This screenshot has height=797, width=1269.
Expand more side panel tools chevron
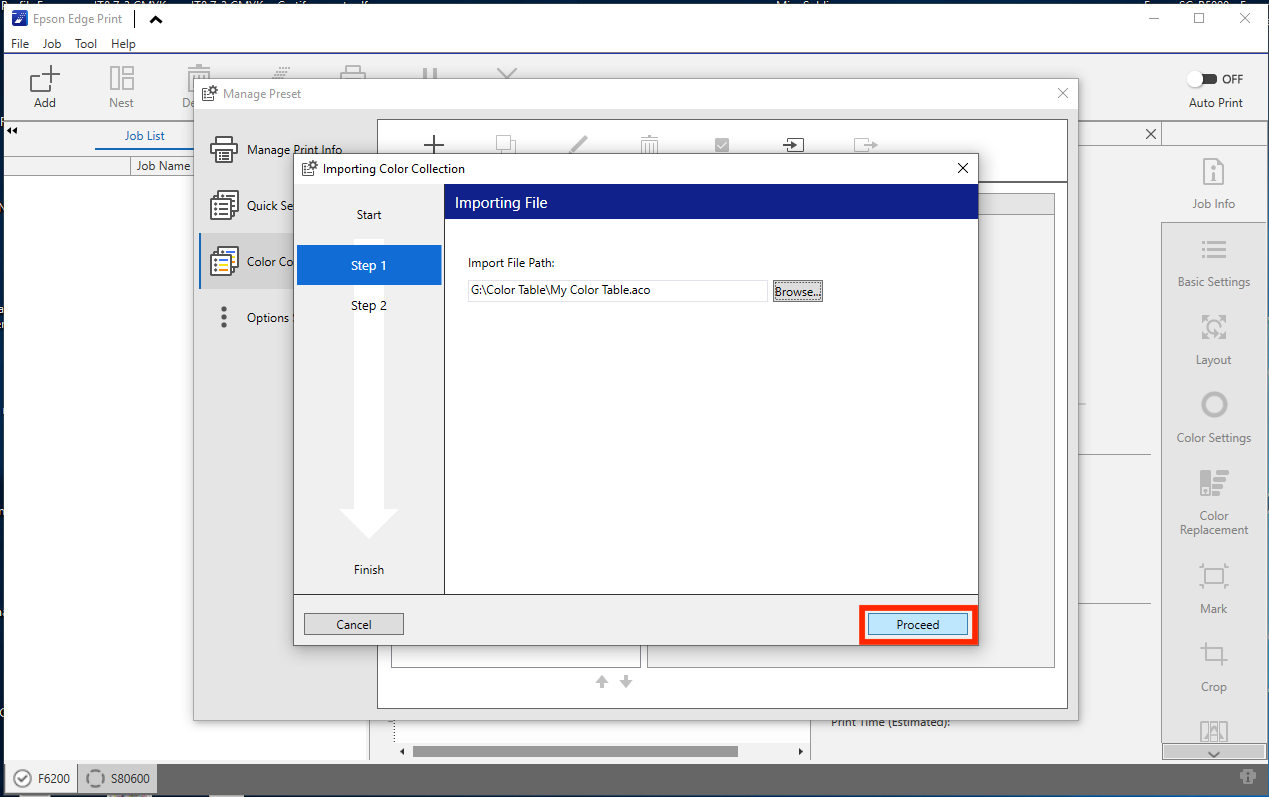pos(1213,754)
